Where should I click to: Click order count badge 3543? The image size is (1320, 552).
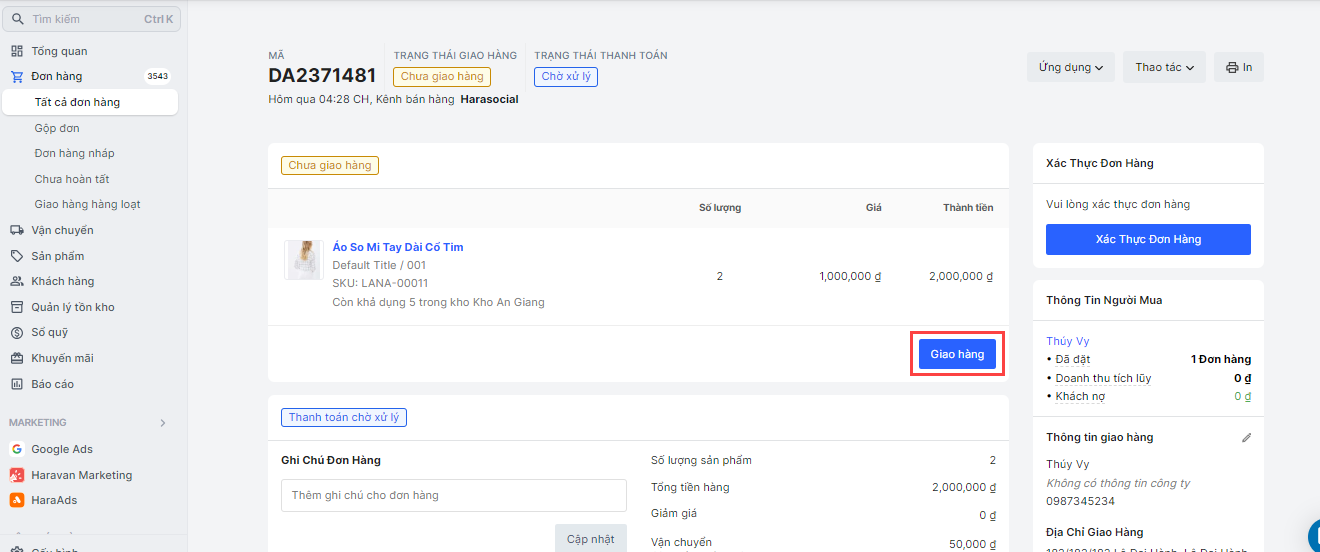pyautogui.click(x=157, y=76)
